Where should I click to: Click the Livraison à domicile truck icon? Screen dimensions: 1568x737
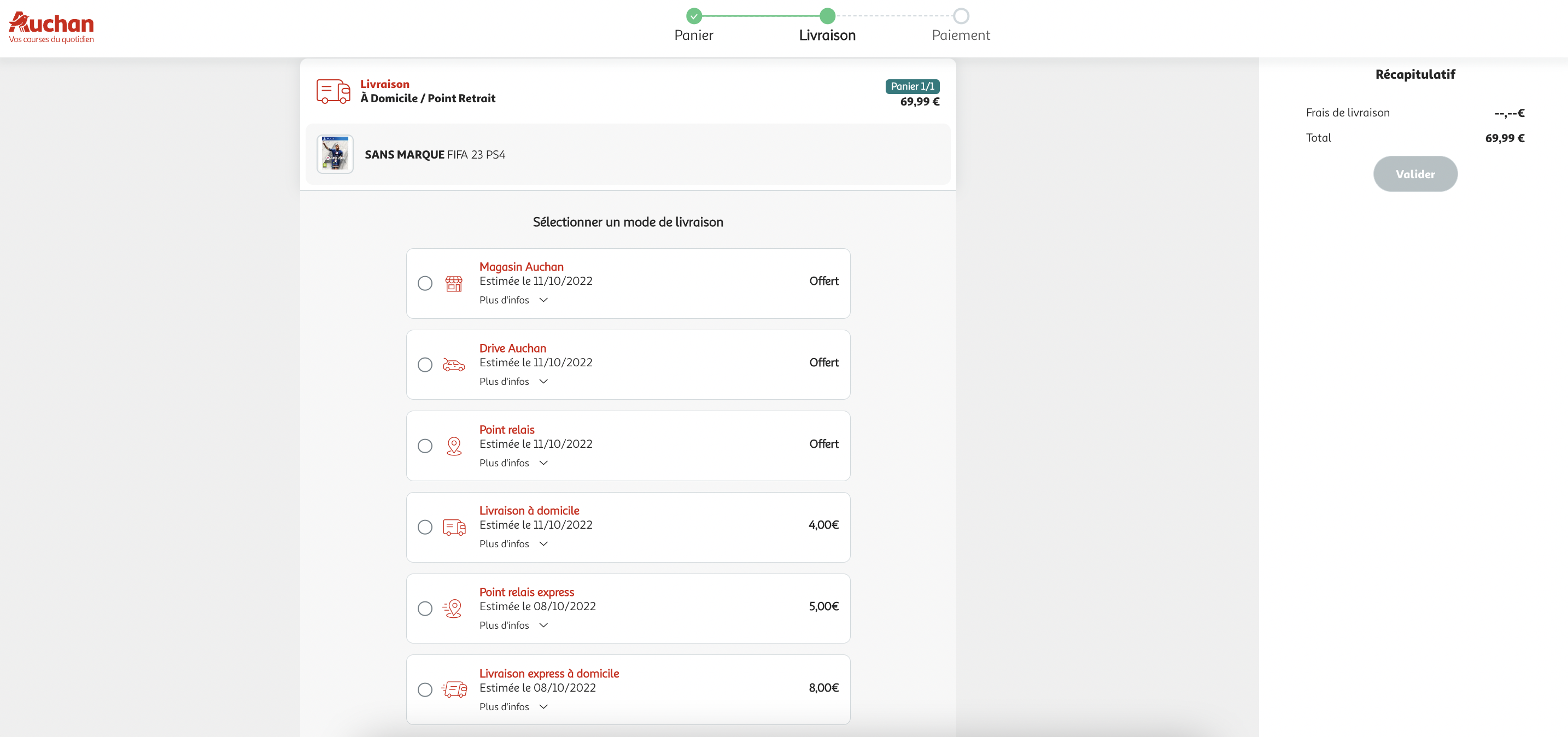coord(454,527)
